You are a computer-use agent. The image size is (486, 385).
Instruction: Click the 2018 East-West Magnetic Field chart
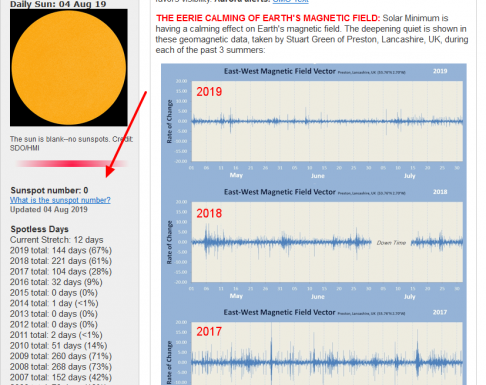click(314, 243)
